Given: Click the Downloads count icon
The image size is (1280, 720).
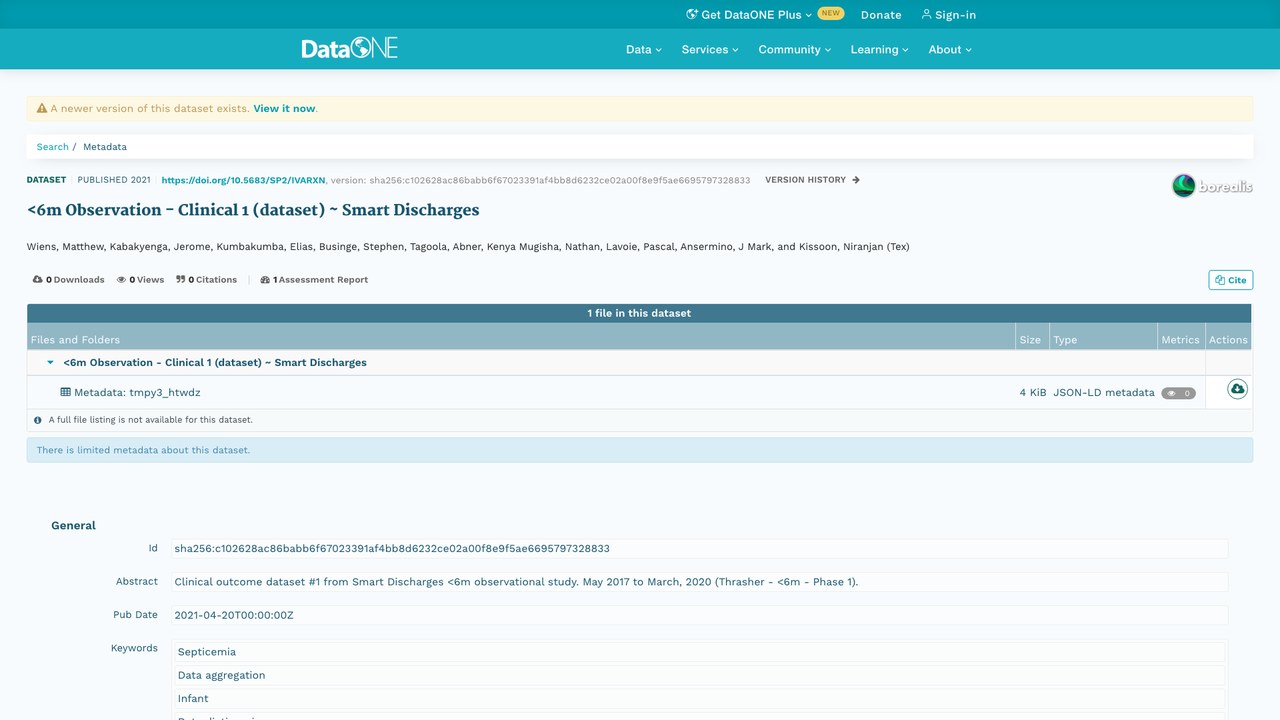Looking at the screenshot, I should click(38, 280).
